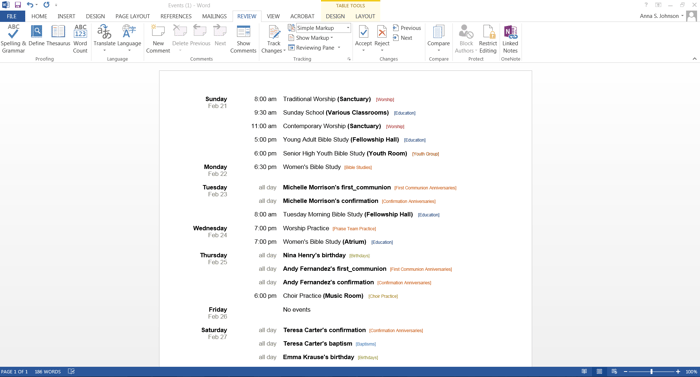The width and height of the screenshot is (700, 377).
Task: Toggle Show Comments
Action: point(243,39)
